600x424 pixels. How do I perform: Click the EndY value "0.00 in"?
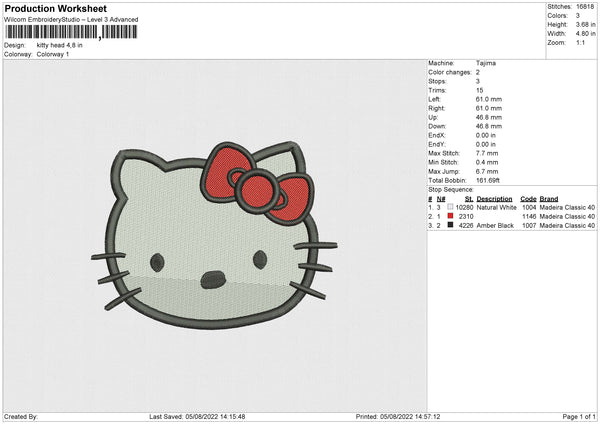tap(486, 144)
